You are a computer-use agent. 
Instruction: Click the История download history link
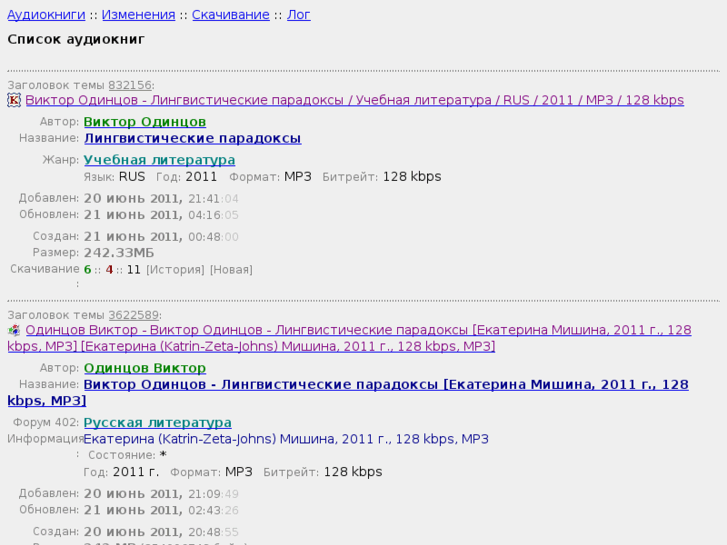tap(175, 270)
